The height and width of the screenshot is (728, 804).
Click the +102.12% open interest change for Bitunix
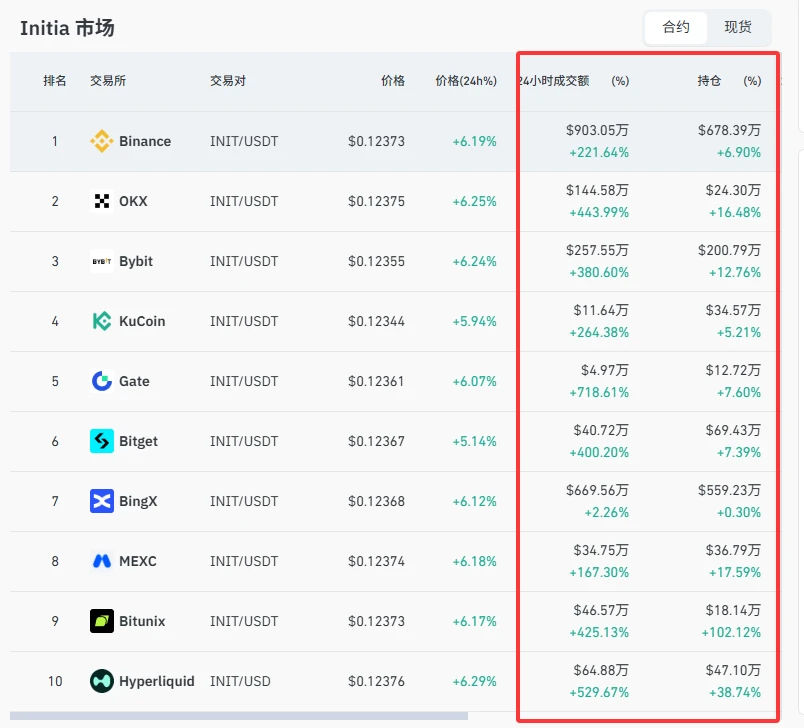(x=731, y=632)
